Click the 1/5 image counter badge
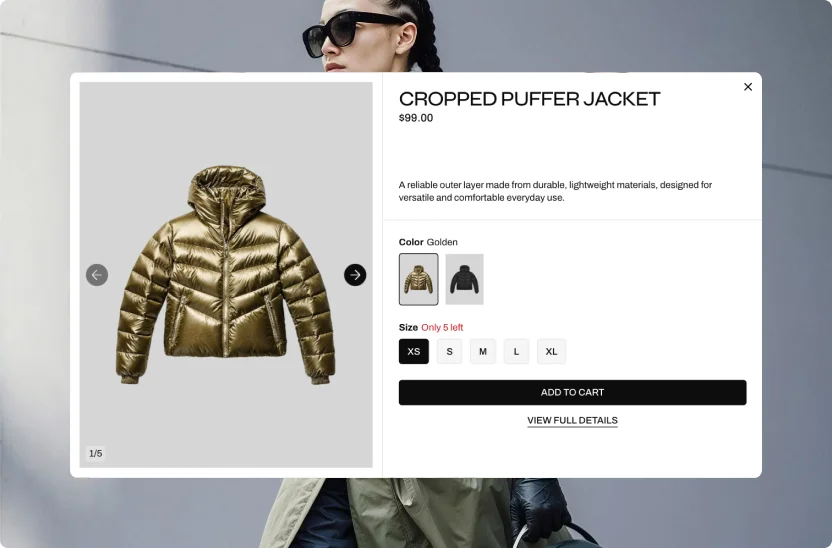The width and height of the screenshot is (832, 548). point(96,454)
